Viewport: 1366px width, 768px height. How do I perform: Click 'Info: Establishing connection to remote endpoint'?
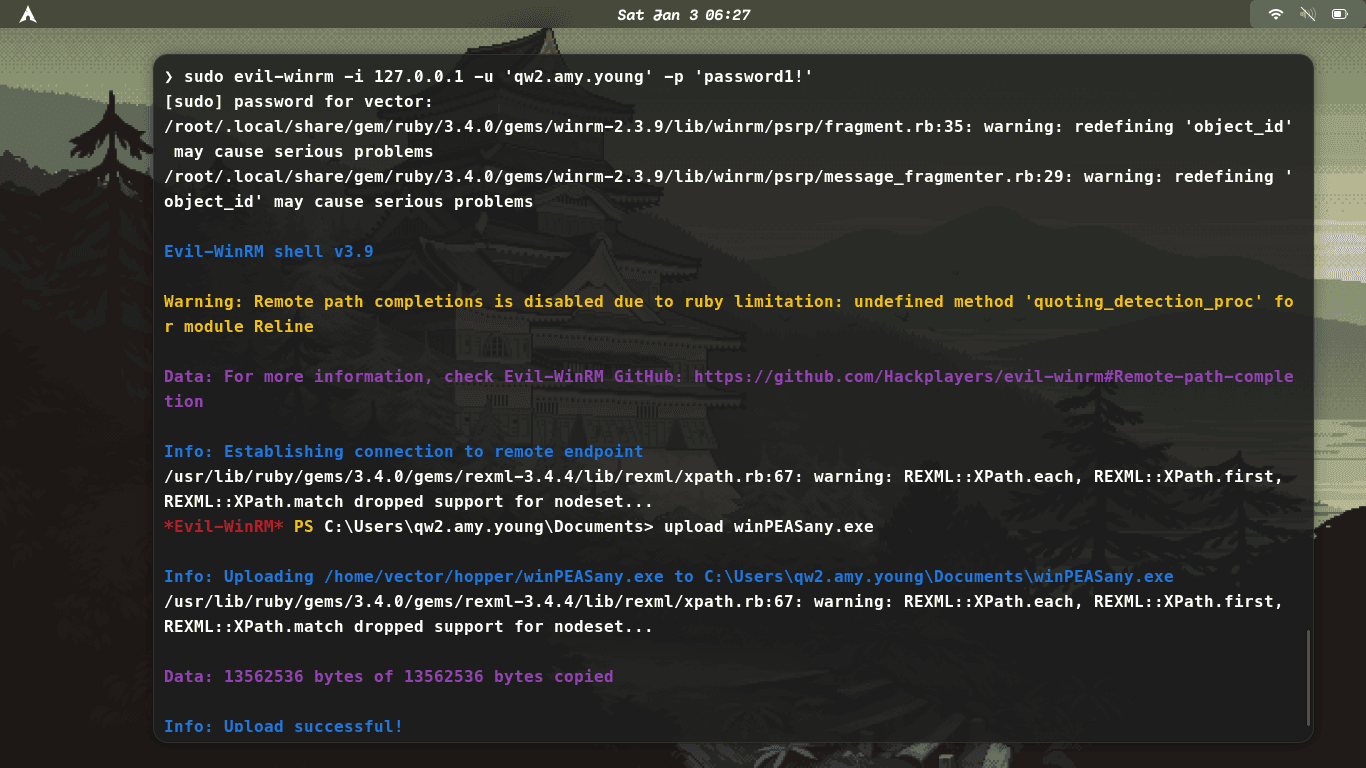tap(404, 452)
